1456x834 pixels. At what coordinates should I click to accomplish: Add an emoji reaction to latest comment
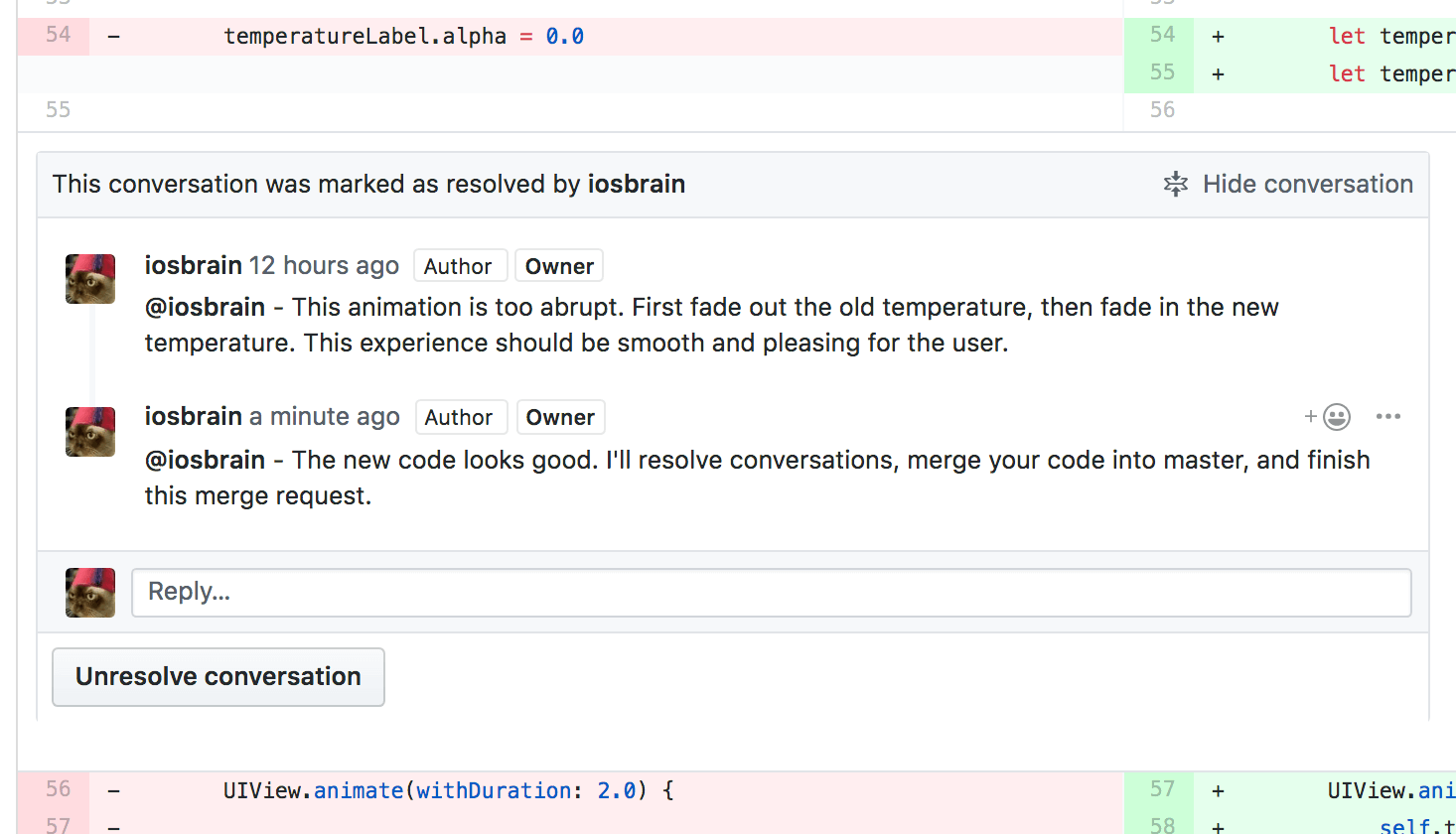pyautogui.click(x=1328, y=417)
